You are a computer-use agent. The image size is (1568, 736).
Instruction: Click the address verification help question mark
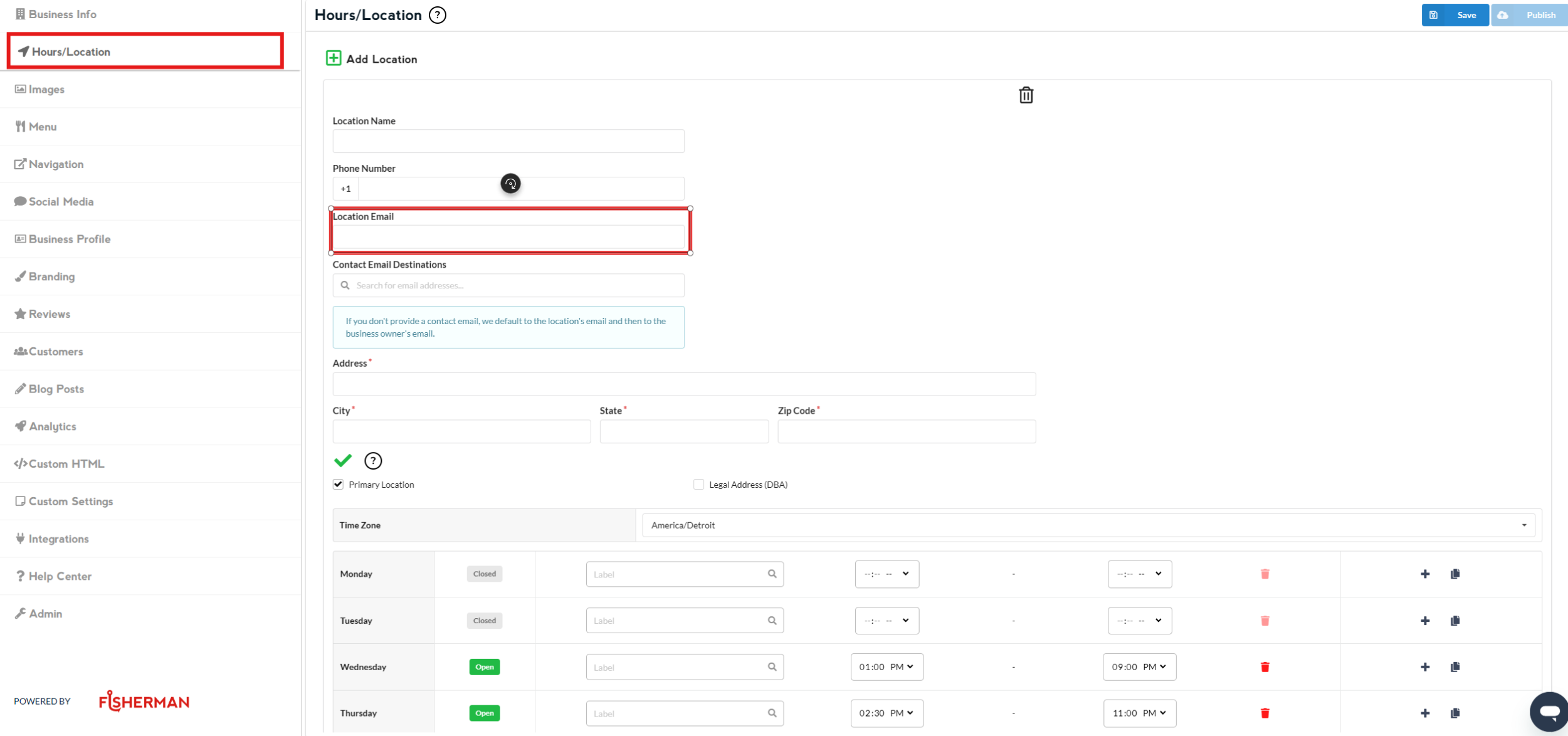[x=373, y=461]
